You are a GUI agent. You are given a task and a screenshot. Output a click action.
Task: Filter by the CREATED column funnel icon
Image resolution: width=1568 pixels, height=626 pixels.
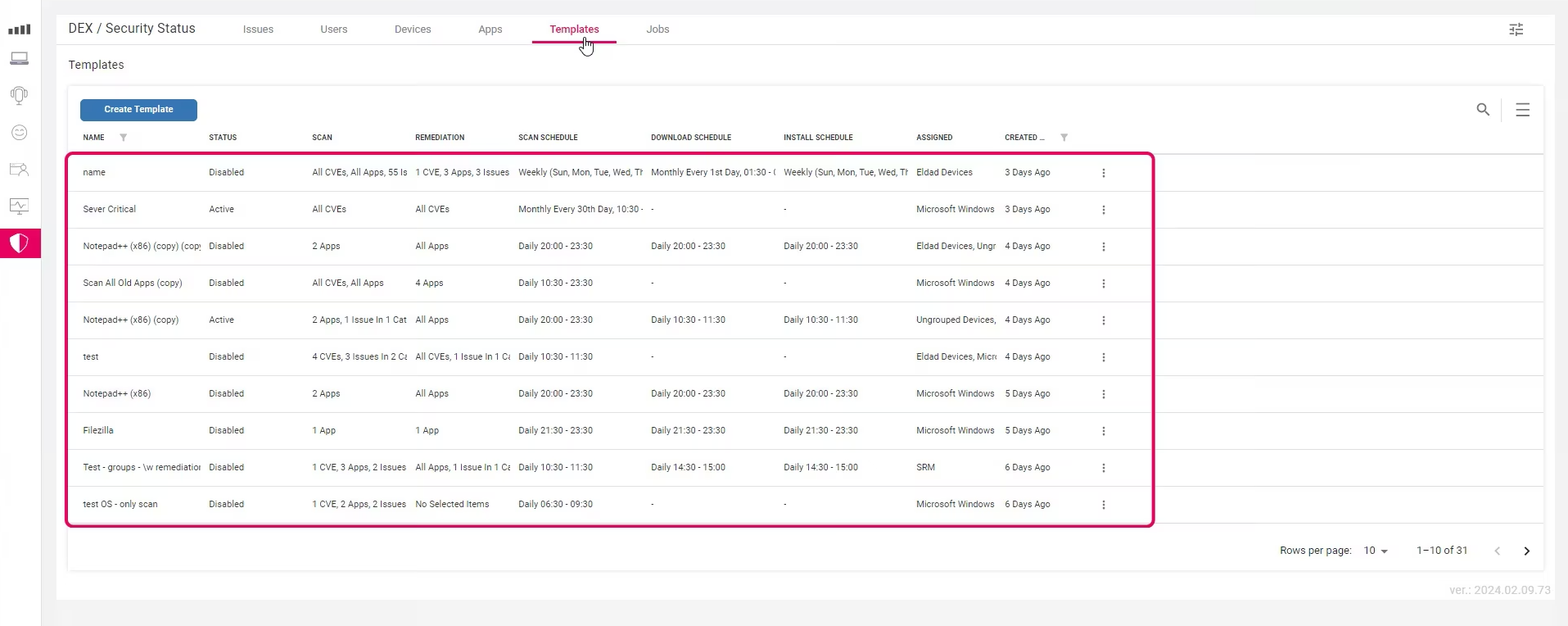tap(1064, 138)
